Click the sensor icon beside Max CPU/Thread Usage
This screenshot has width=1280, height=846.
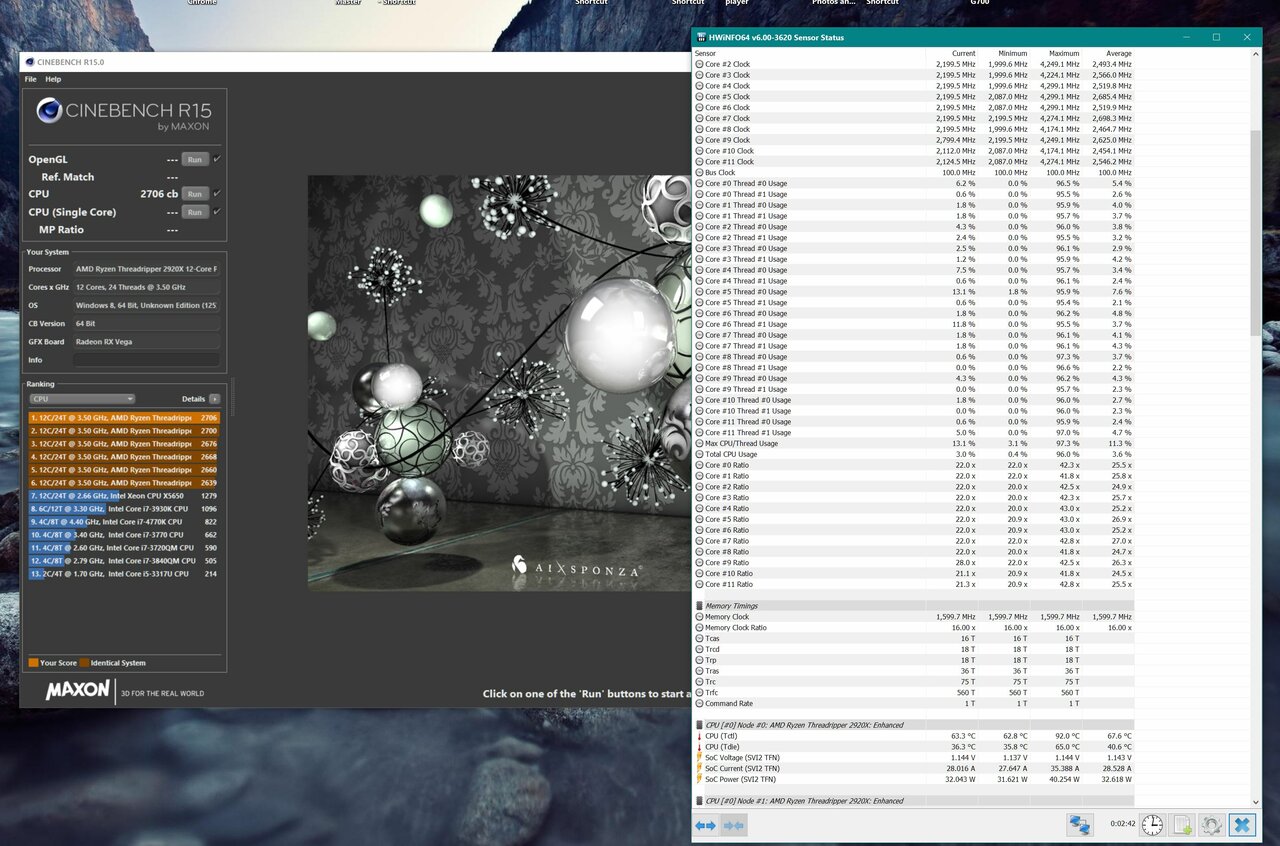click(699, 443)
